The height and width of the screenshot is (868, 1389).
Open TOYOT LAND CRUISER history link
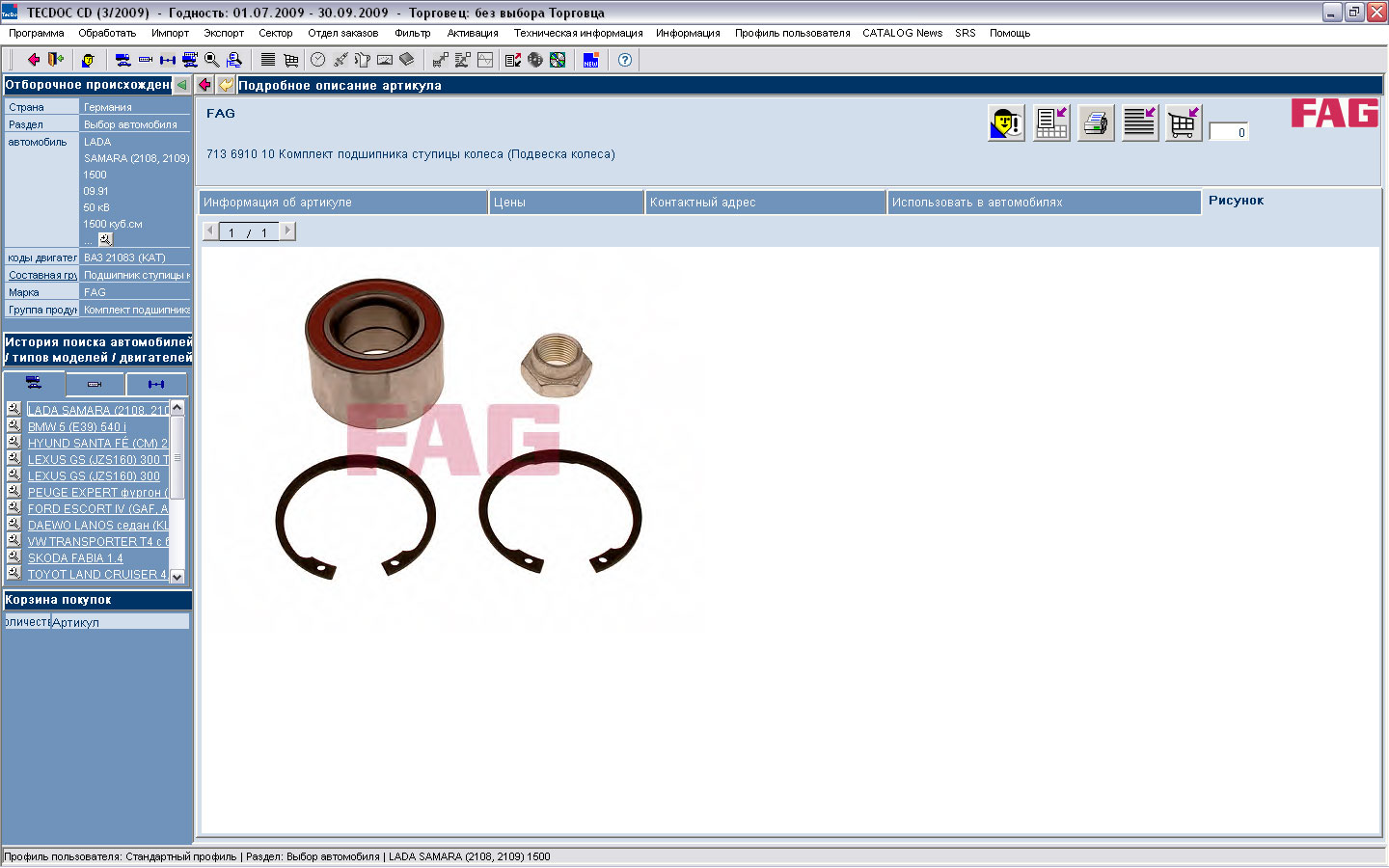97,574
